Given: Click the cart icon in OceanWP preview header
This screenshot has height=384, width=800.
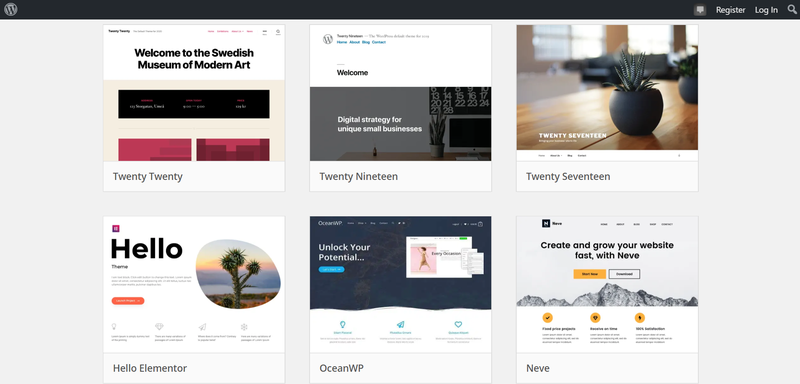Looking at the screenshot, I should click(x=480, y=224).
